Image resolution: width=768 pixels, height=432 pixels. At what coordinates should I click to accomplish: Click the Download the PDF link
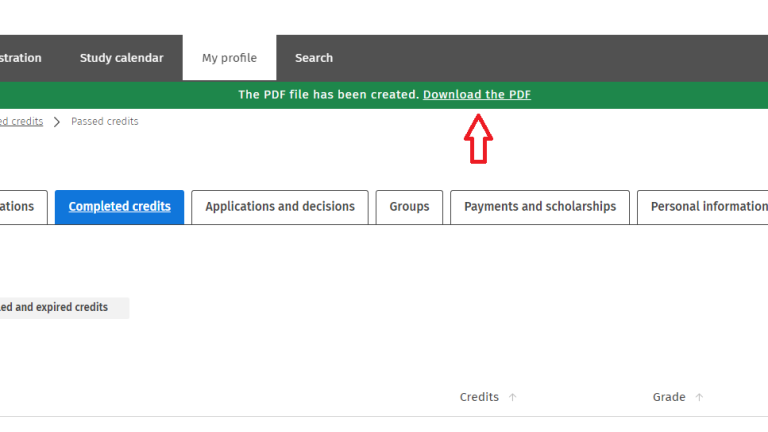[x=477, y=95]
